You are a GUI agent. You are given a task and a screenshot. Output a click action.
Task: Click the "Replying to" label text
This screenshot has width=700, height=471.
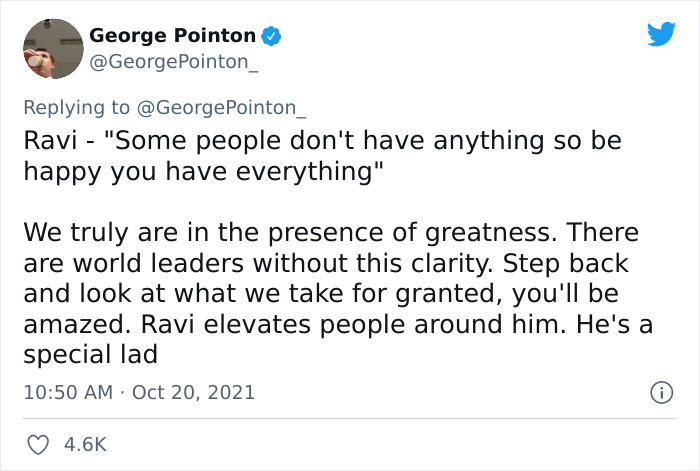(x=76, y=107)
